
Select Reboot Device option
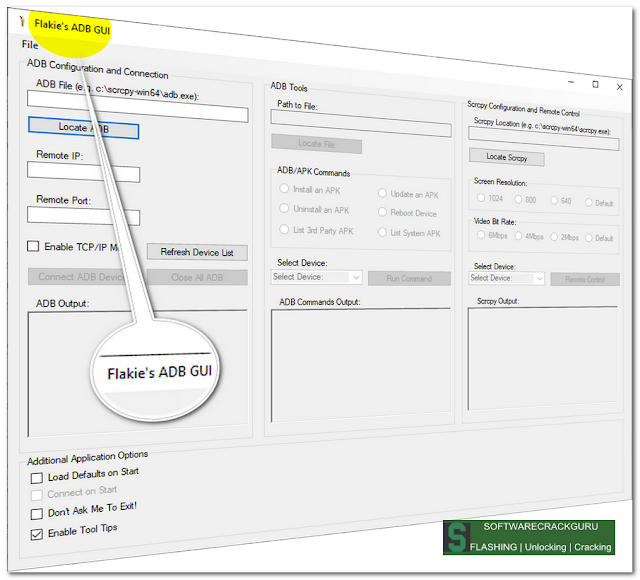382,212
